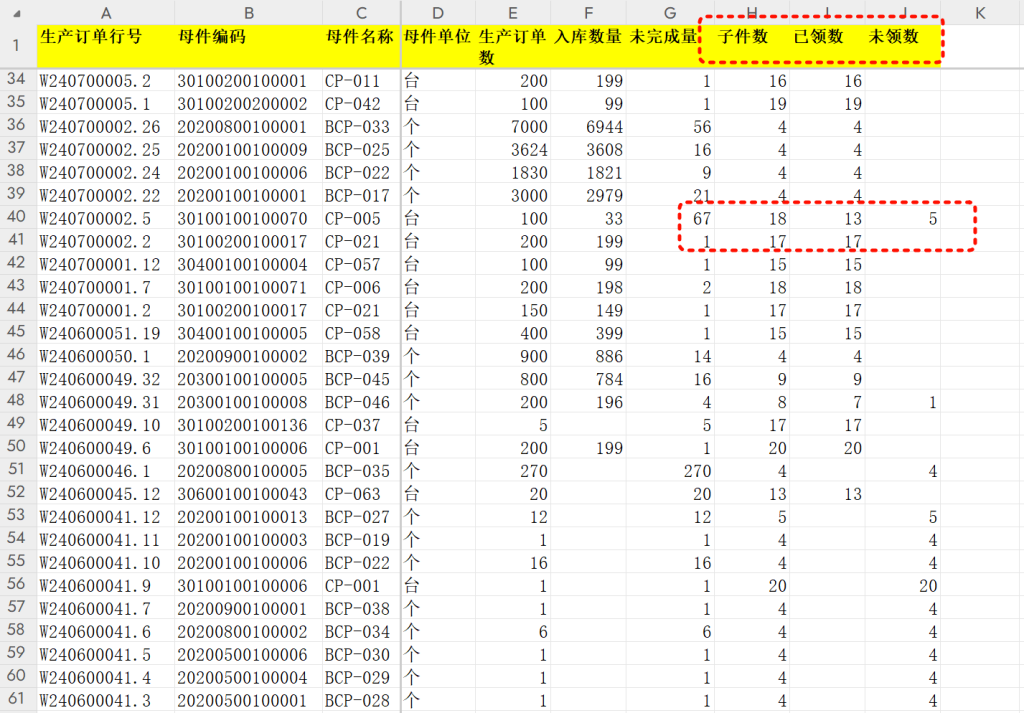Click cell 30100200200002
This screenshot has width=1024, height=713.
tap(249, 104)
